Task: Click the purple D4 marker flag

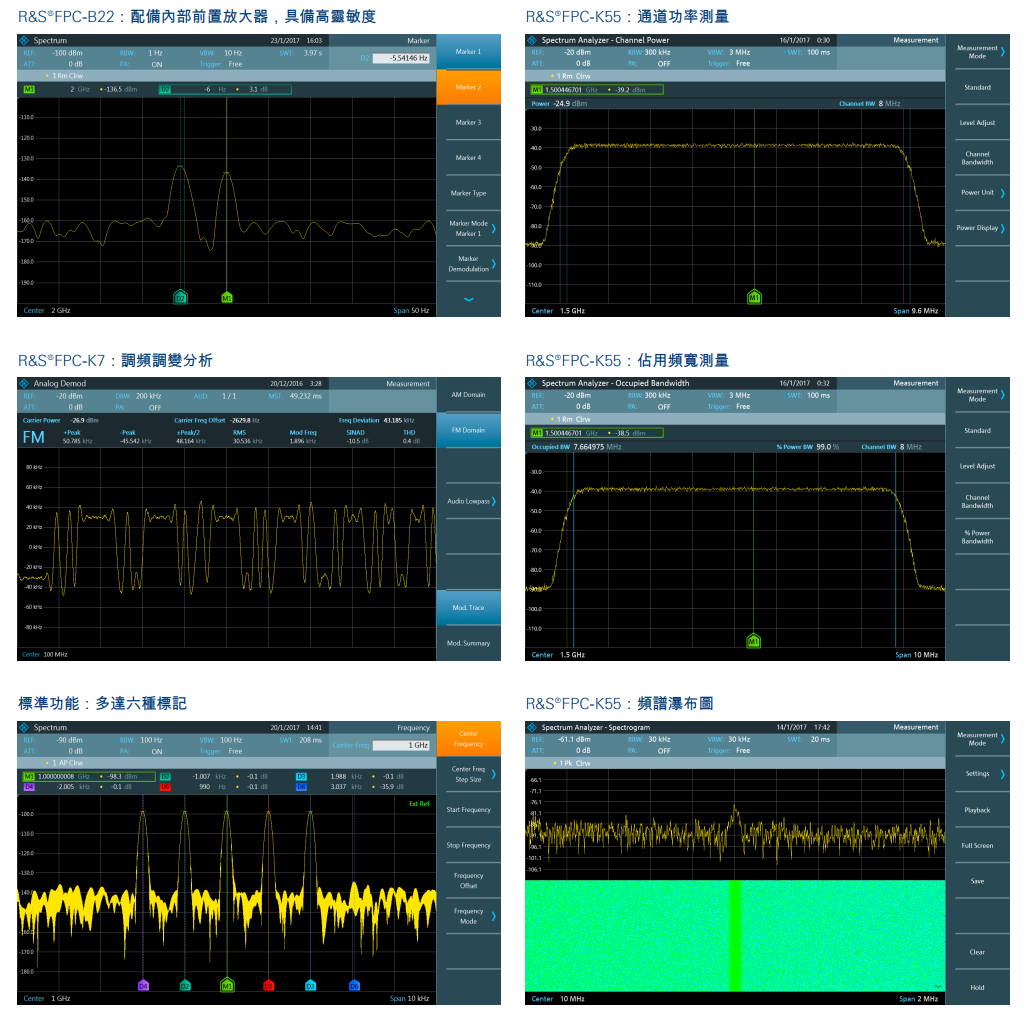Action: (143, 985)
